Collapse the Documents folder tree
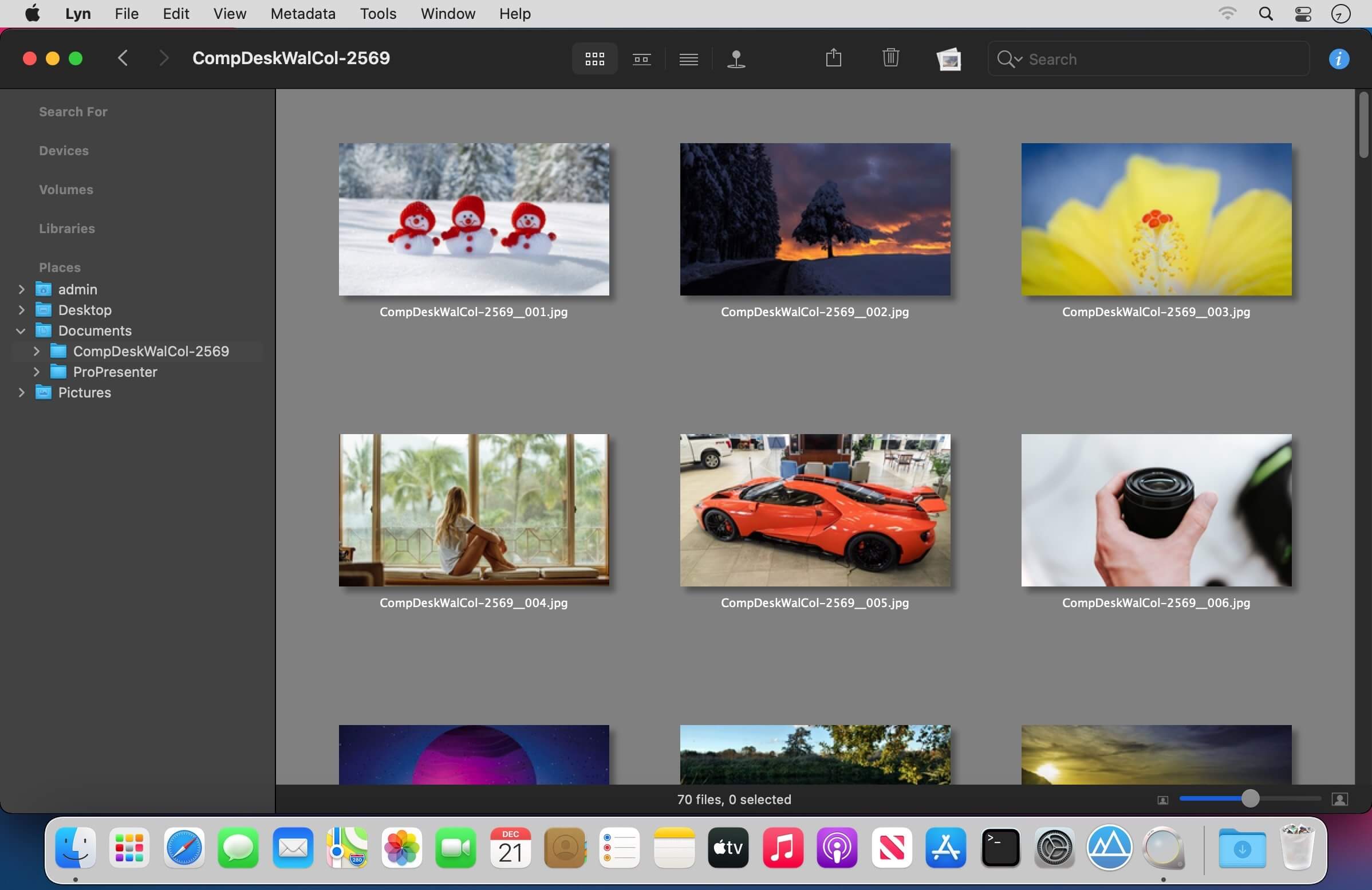 [x=21, y=331]
